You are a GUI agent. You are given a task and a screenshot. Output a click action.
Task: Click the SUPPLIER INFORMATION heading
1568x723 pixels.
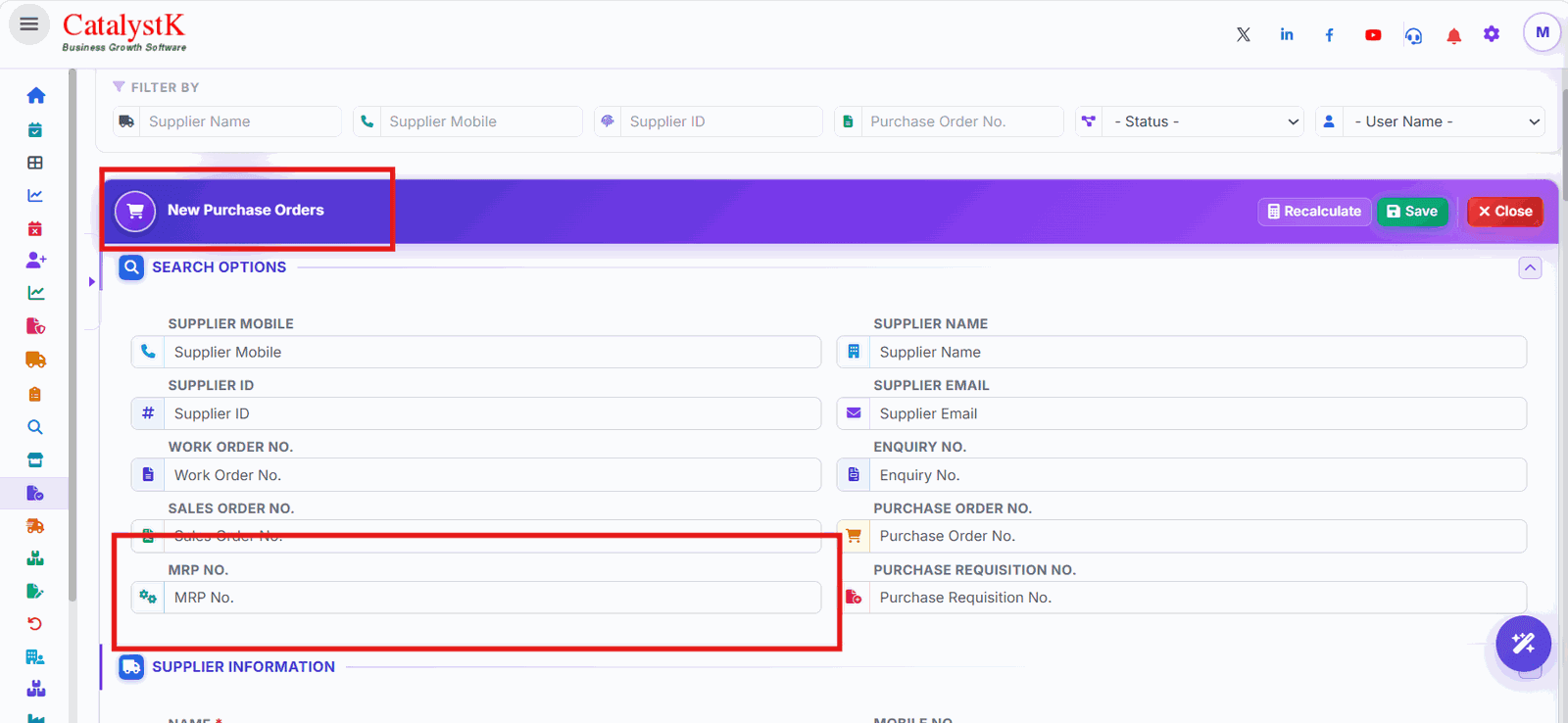pyautogui.click(x=243, y=667)
